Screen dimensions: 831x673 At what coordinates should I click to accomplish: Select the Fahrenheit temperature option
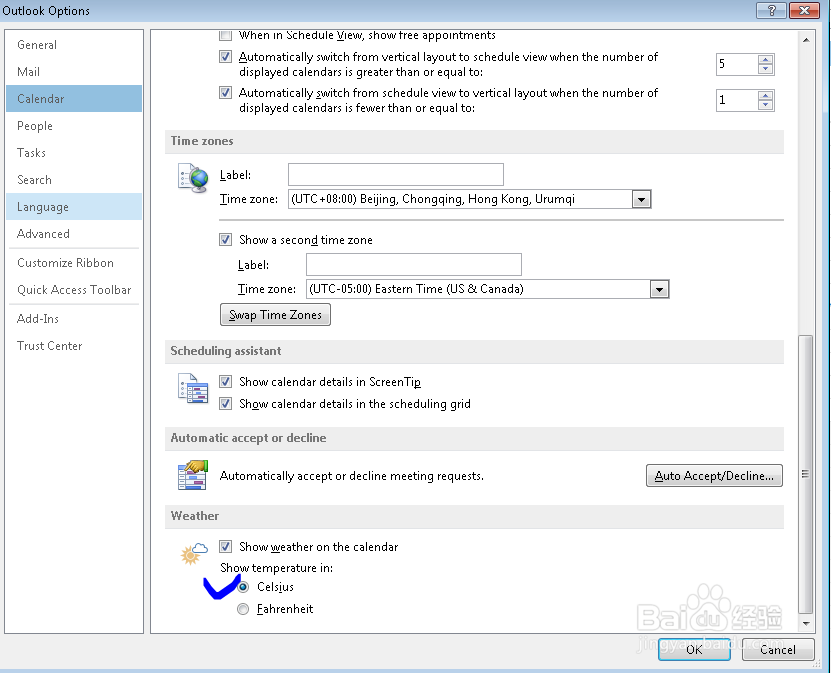coord(243,609)
